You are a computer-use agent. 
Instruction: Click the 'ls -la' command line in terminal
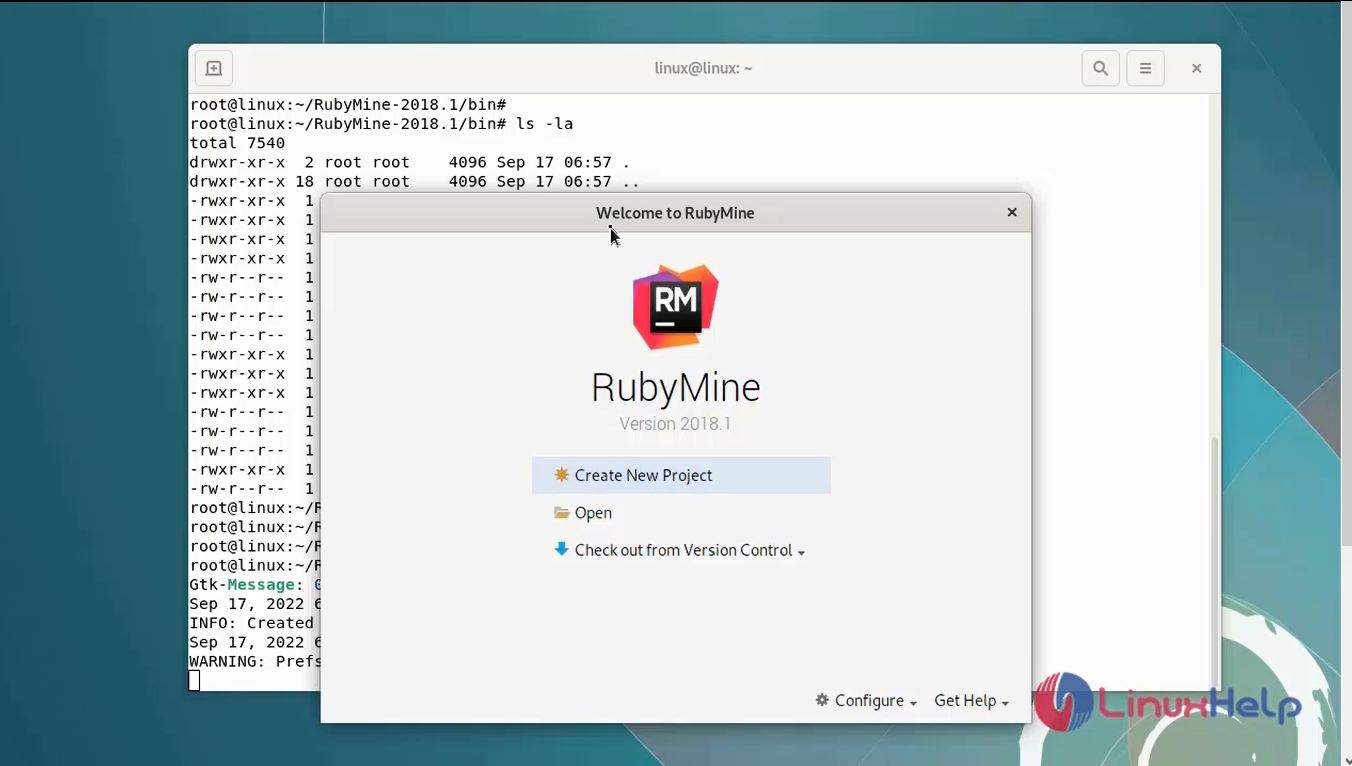(382, 124)
